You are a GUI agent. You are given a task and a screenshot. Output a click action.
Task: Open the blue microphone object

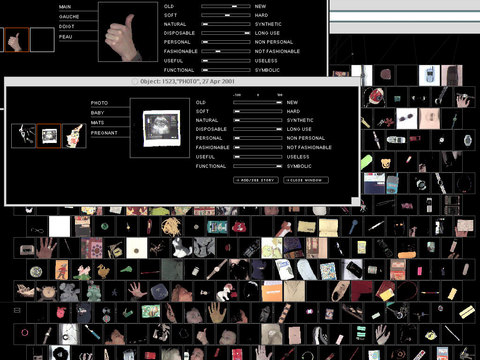coord(353,226)
